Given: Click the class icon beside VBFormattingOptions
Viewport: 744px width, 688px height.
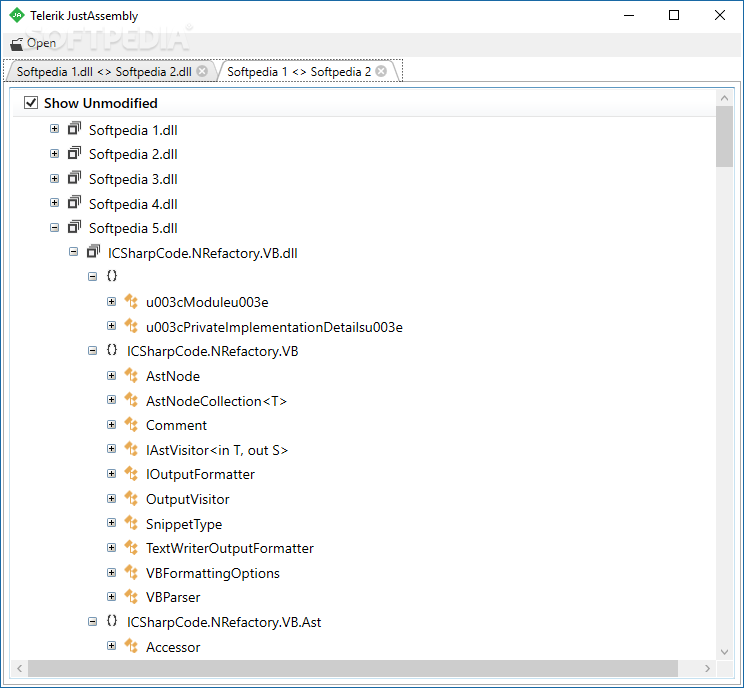Looking at the screenshot, I should coord(131,573).
